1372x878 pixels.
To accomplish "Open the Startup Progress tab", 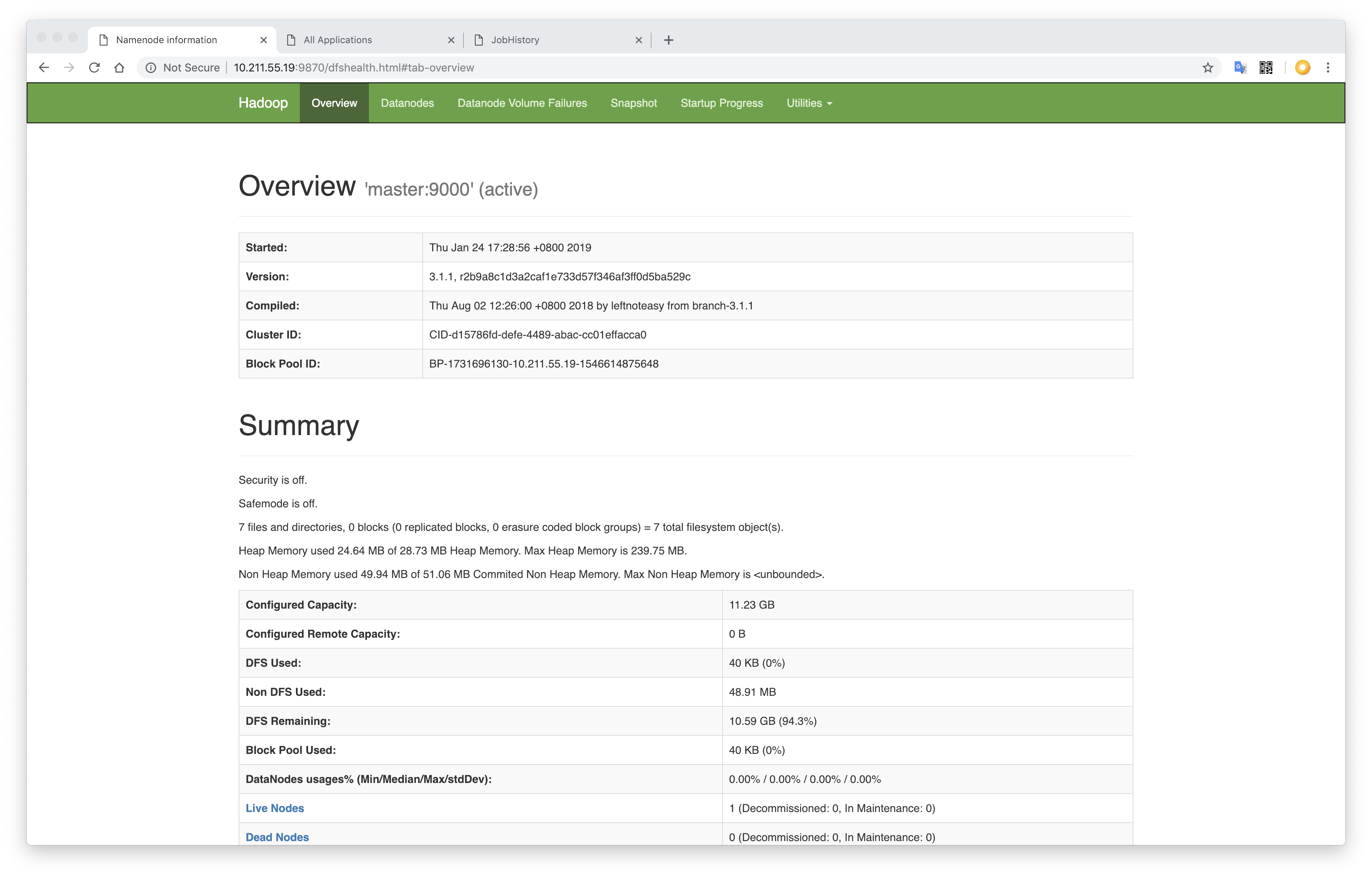I will (721, 103).
